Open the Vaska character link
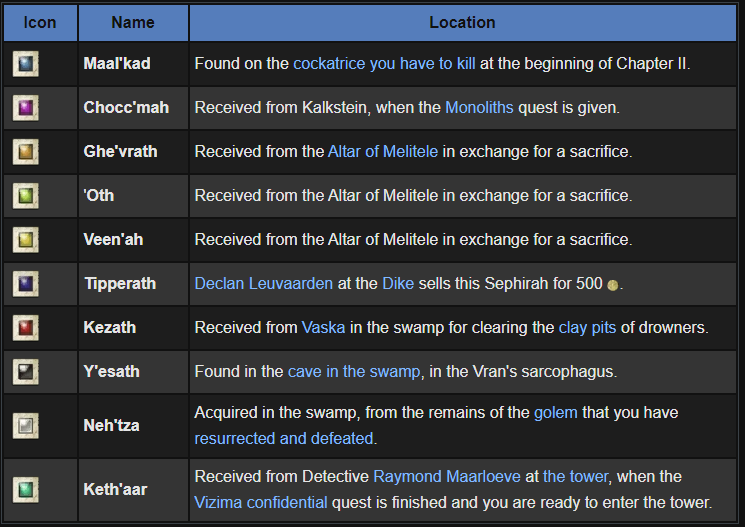 click(x=323, y=328)
